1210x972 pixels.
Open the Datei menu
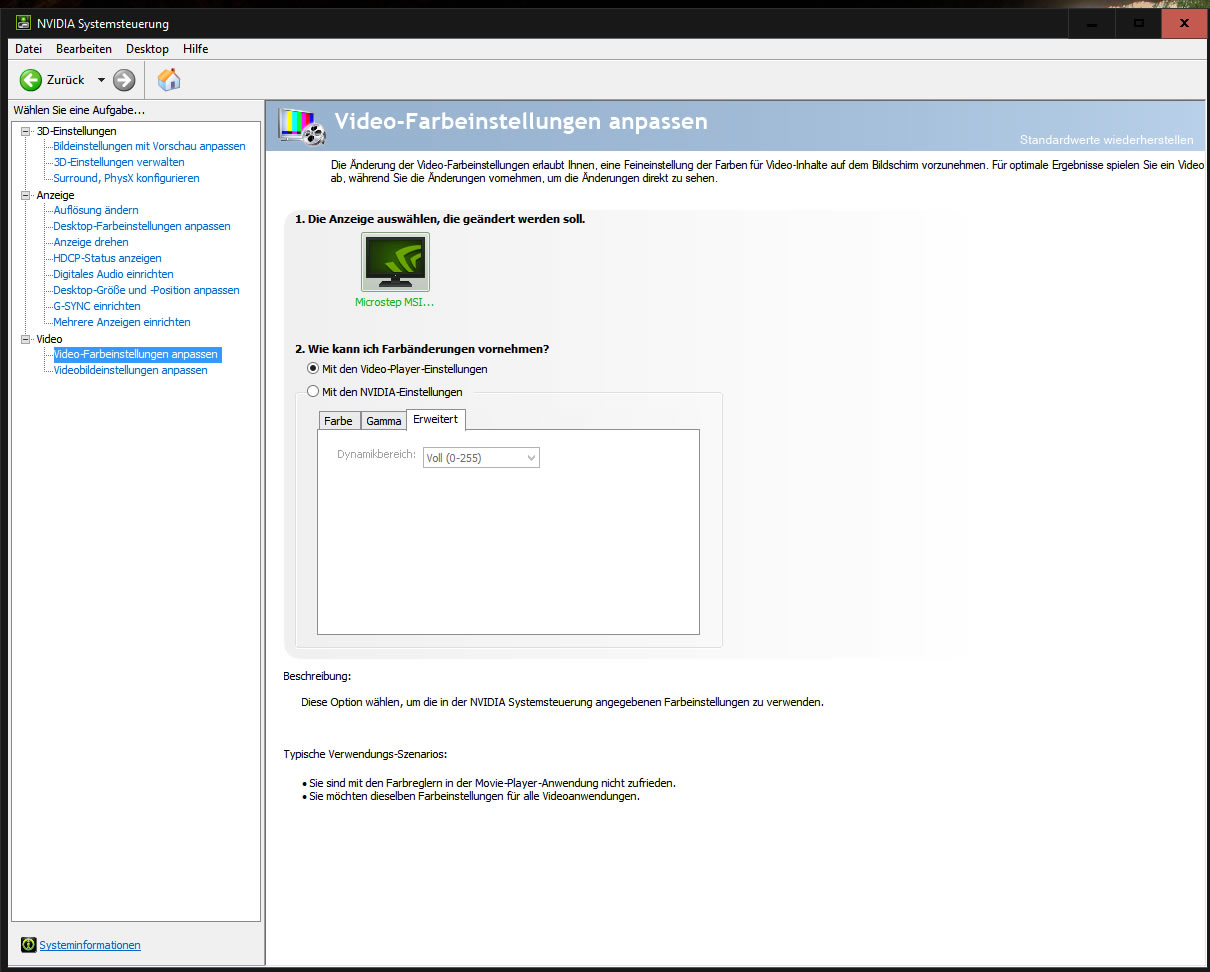click(x=29, y=49)
